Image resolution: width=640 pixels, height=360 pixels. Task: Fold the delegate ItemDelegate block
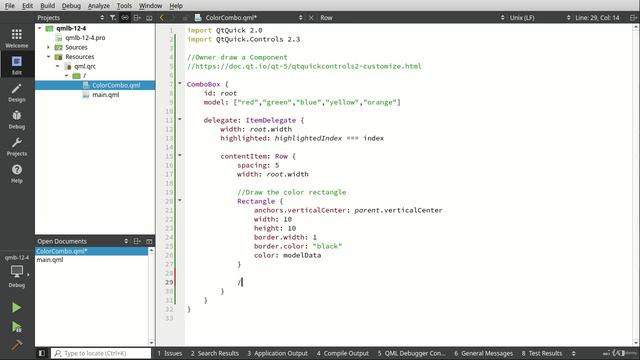point(180,120)
